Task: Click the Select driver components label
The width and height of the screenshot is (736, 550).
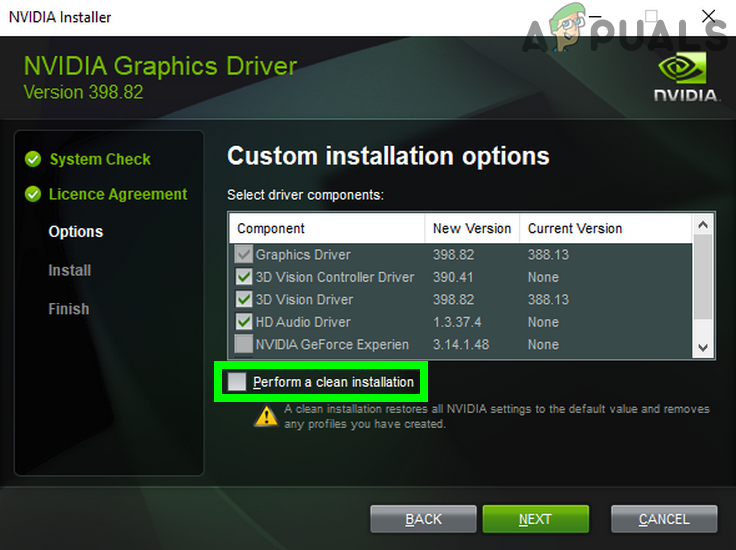Action: pyautogui.click(x=305, y=194)
